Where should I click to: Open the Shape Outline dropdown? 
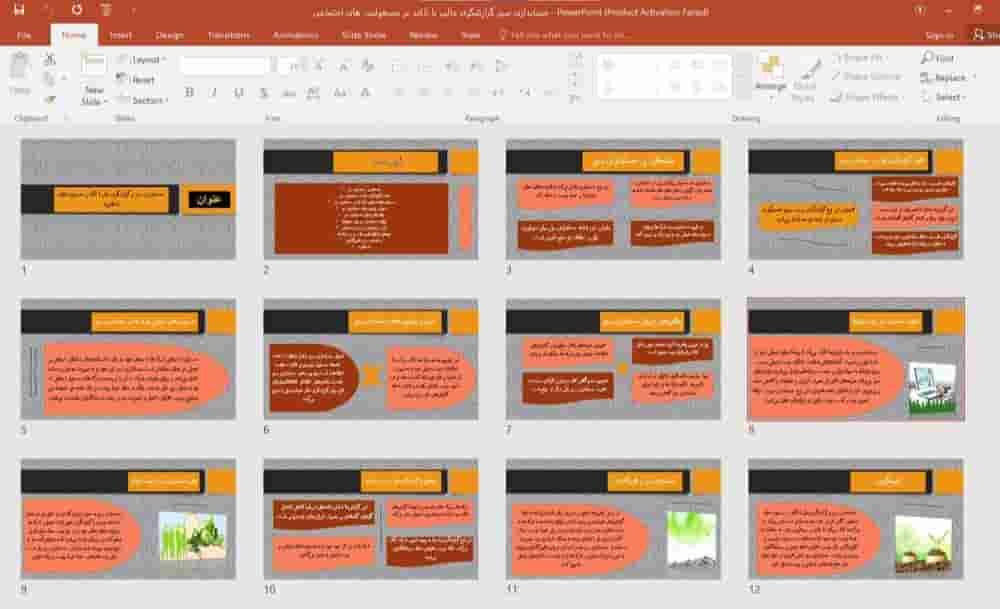[866, 77]
